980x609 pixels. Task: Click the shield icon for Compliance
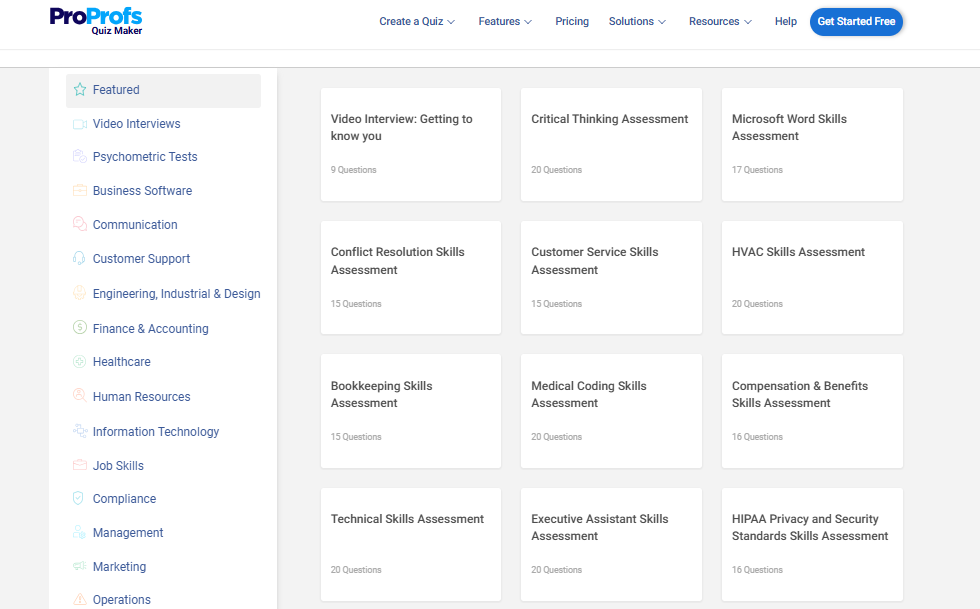tap(80, 498)
